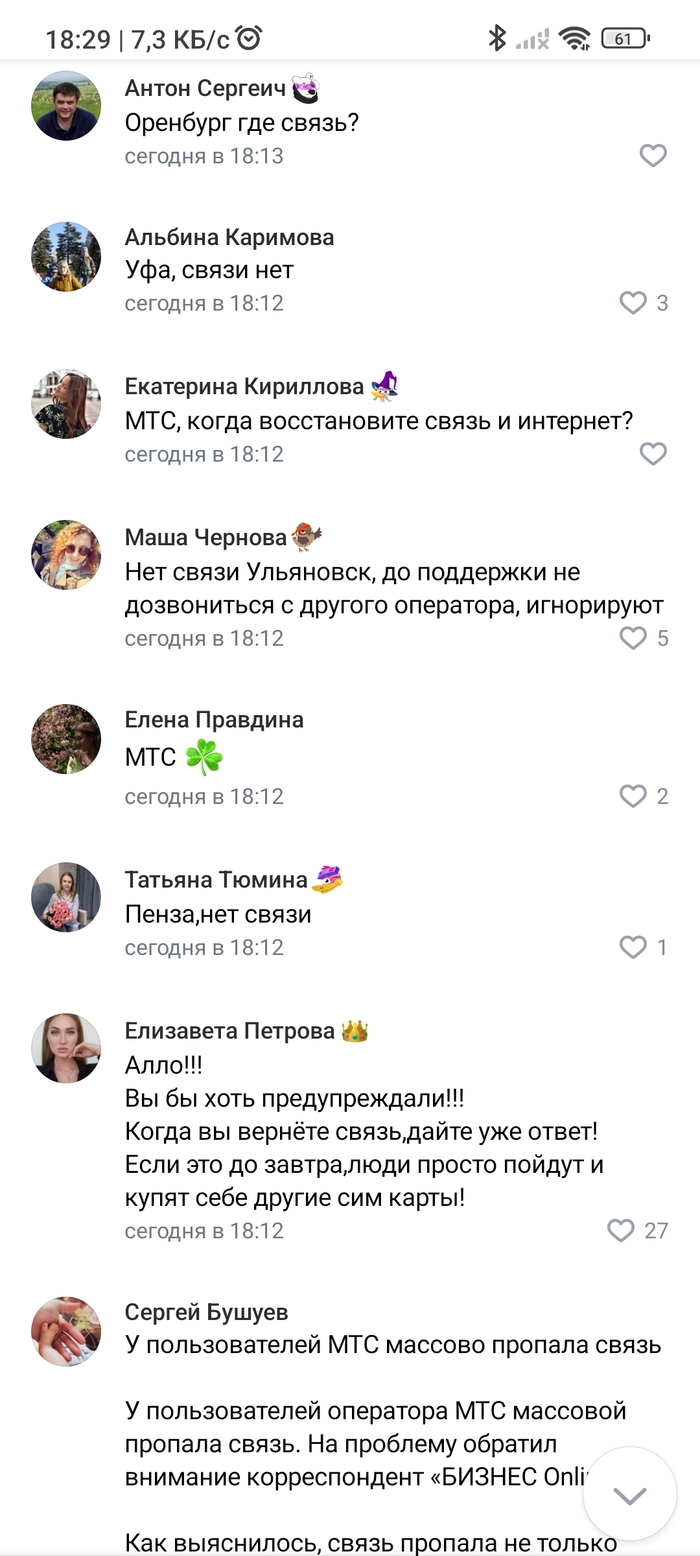Tap Сергей Бушуев's avatar image
Image resolution: width=700 pixels, height=1556 pixels.
66,1331
